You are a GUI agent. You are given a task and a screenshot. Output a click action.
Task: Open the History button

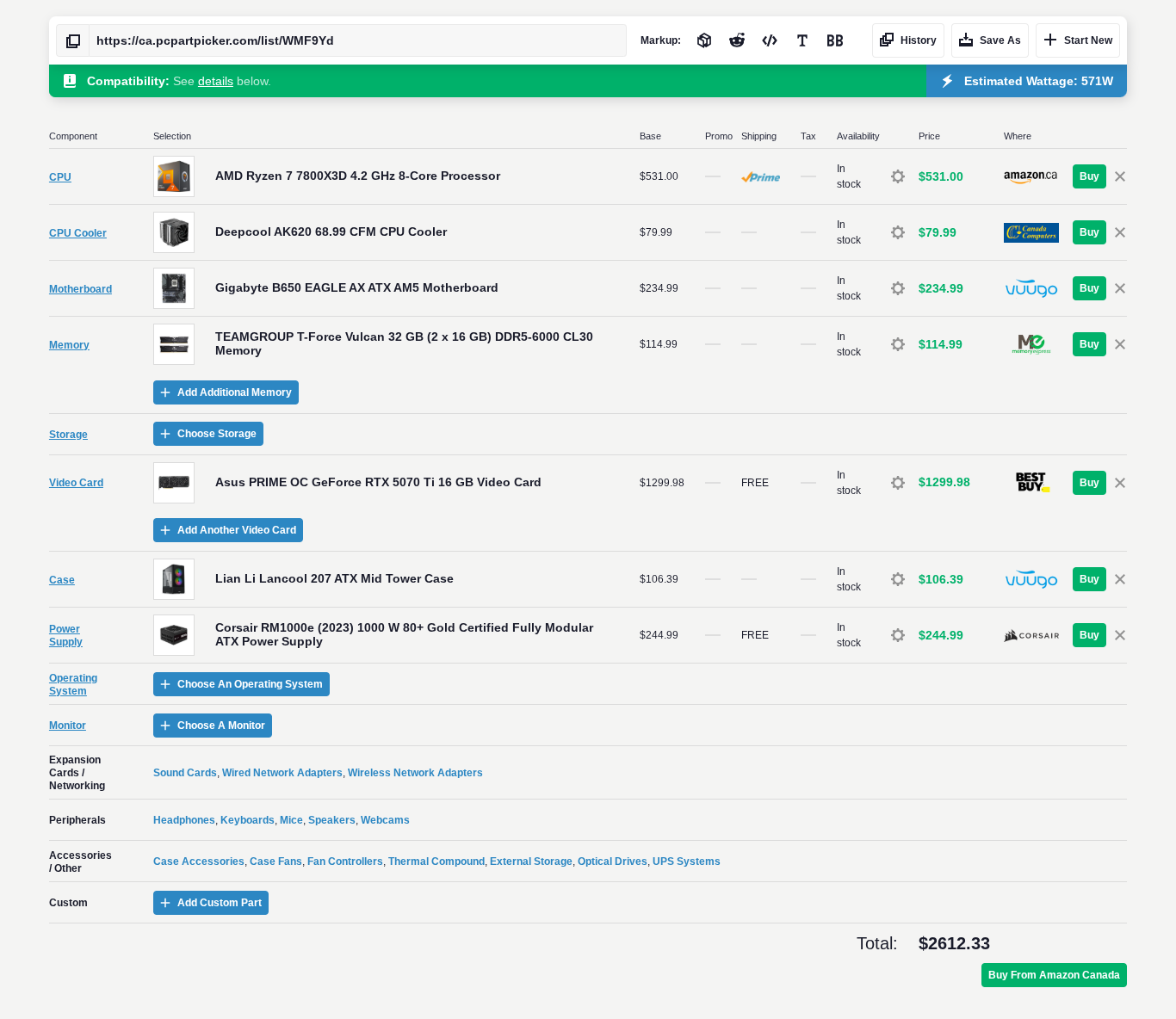(x=908, y=40)
